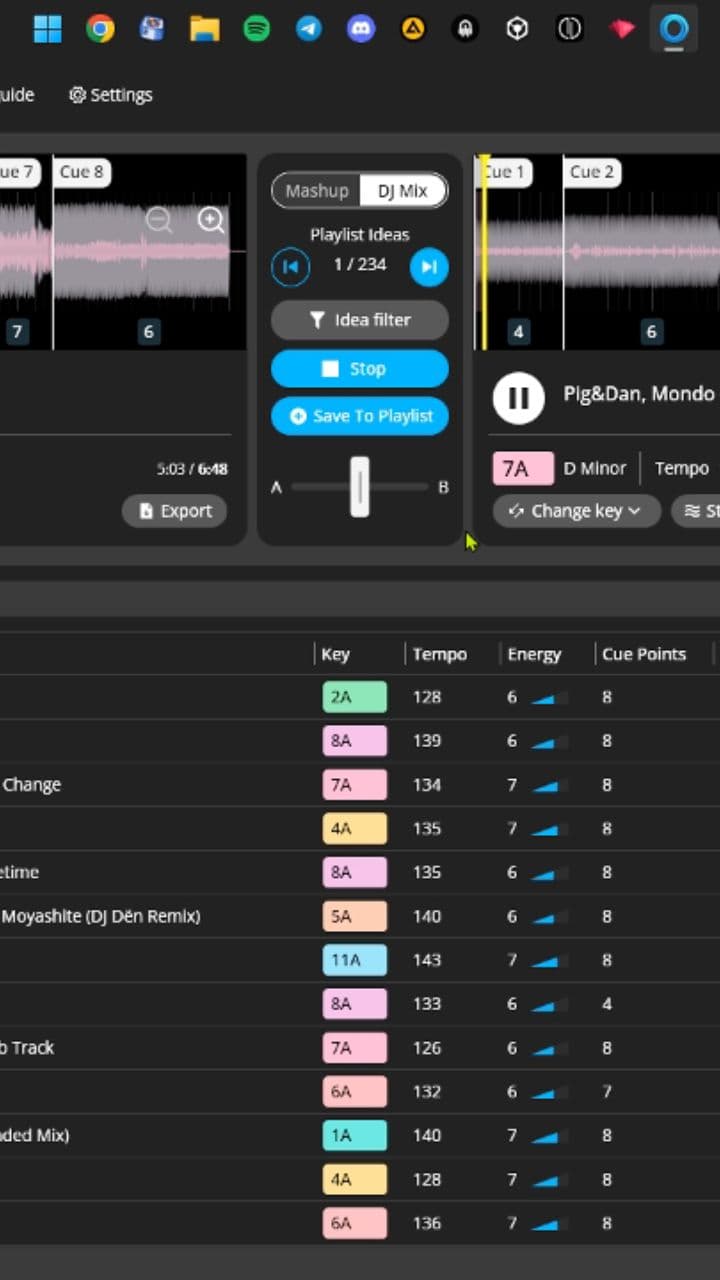The width and height of the screenshot is (720, 1280).
Task: Click the 11A key tag in the list
Action: (354, 960)
